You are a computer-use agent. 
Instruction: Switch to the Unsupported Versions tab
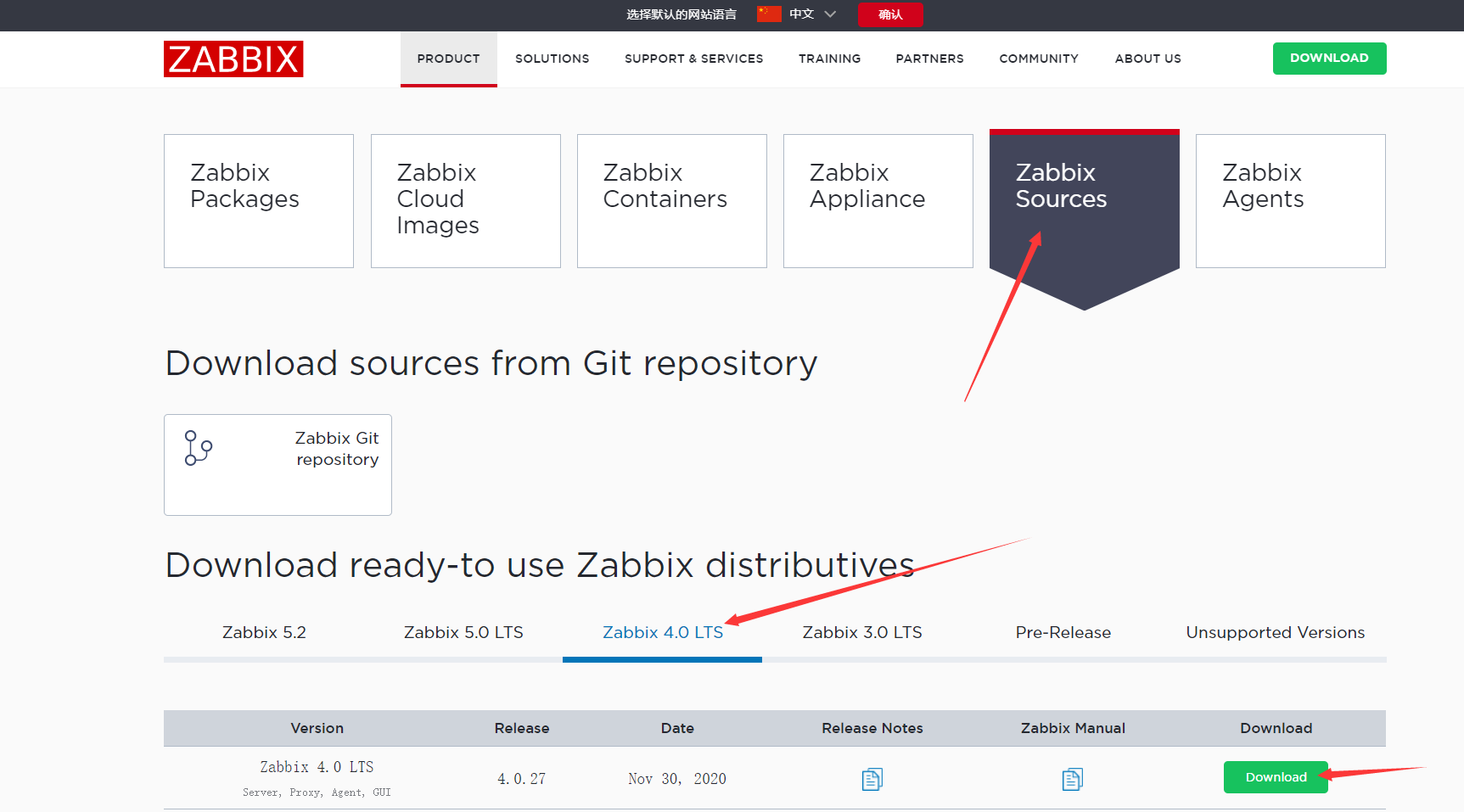(x=1275, y=632)
